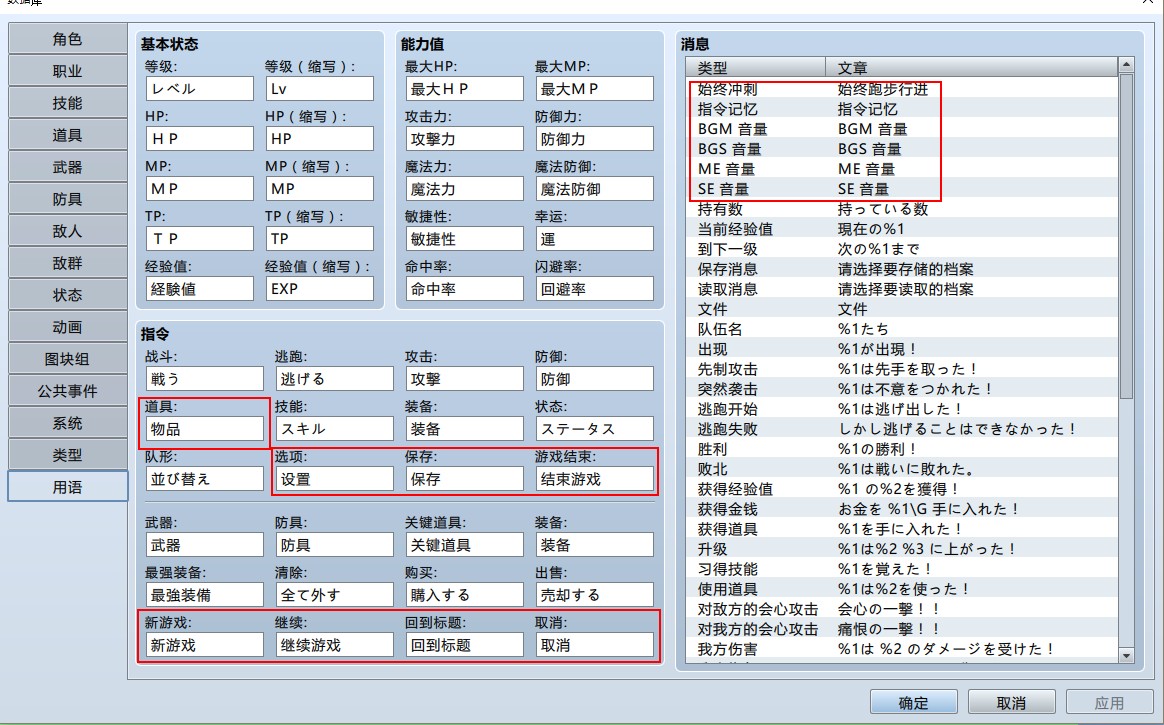Click the 取消 button beside 确定
Screen dimensions: 1164x725
(1011, 702)
